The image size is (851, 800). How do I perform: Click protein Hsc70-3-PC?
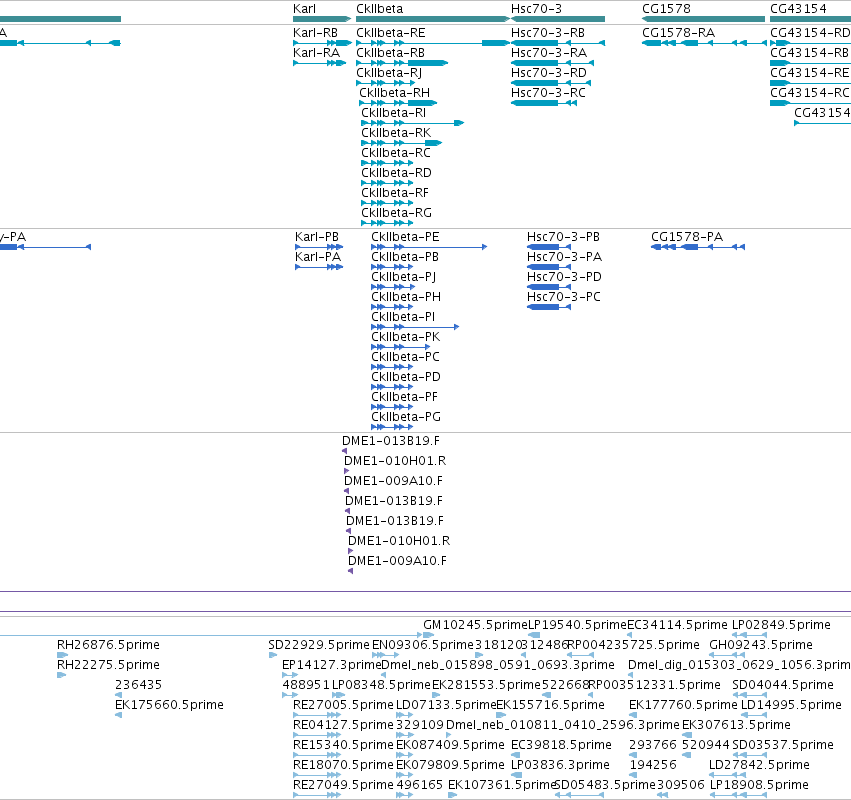(x=564, y=297)
